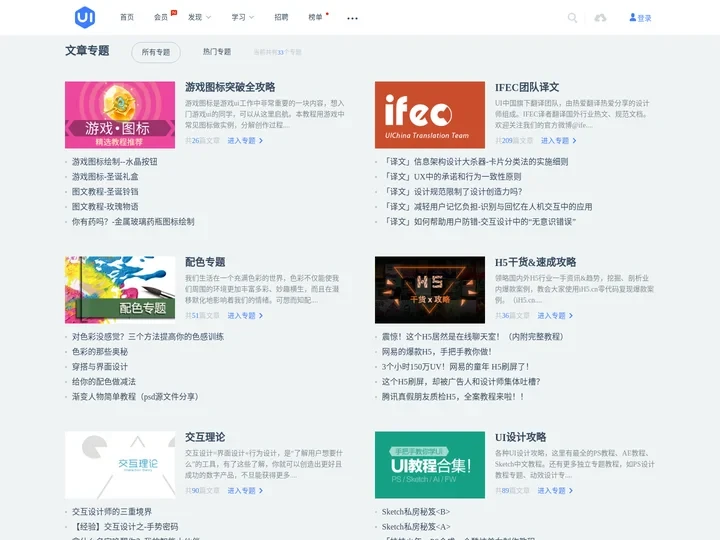Open article 图文教程-玫瑰物语
720x540 pixels.
point(105,207)
